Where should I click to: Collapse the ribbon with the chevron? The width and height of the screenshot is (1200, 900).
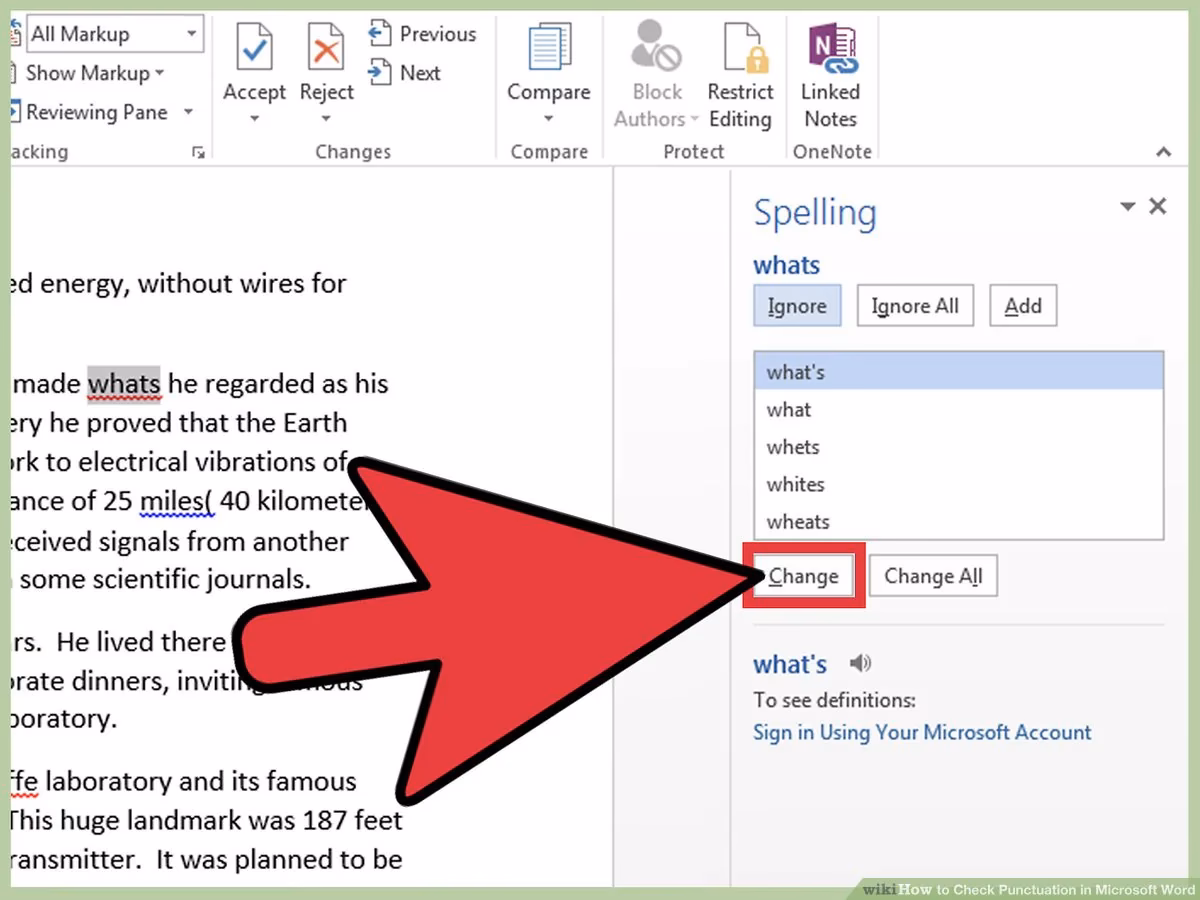(x=1163, y=152)
